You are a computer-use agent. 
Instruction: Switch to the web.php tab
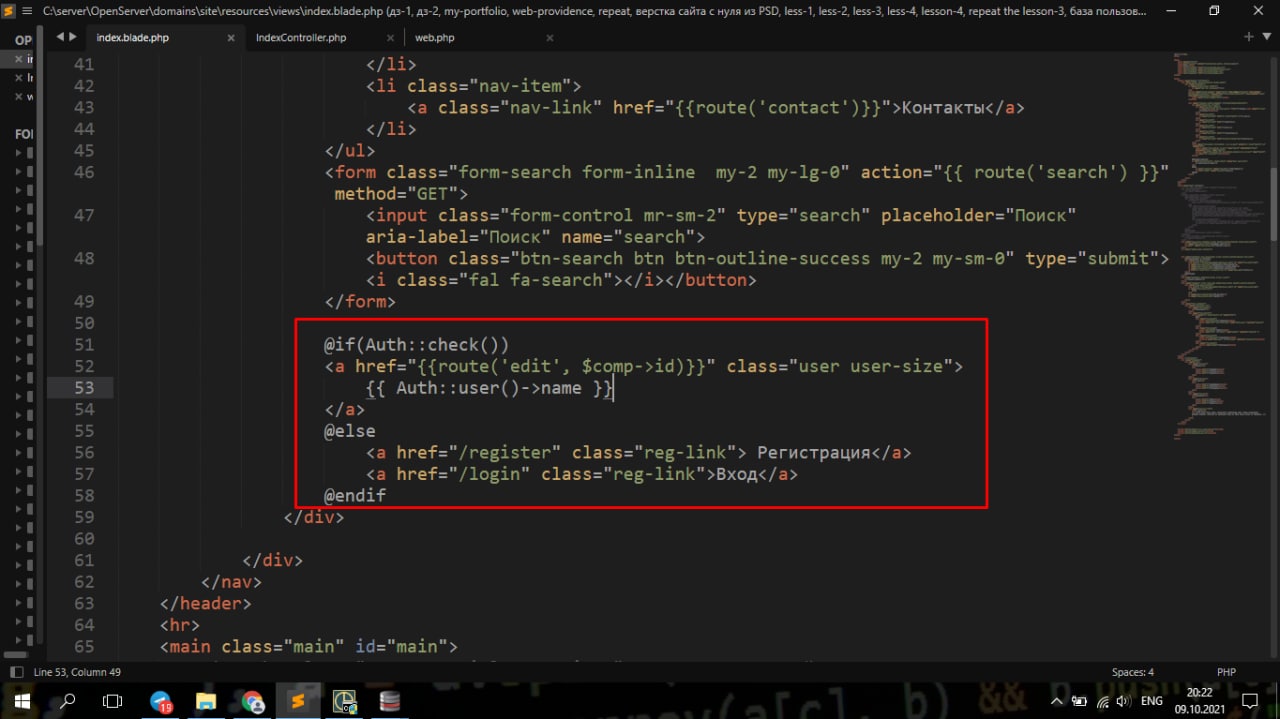[x=435, y=38]
